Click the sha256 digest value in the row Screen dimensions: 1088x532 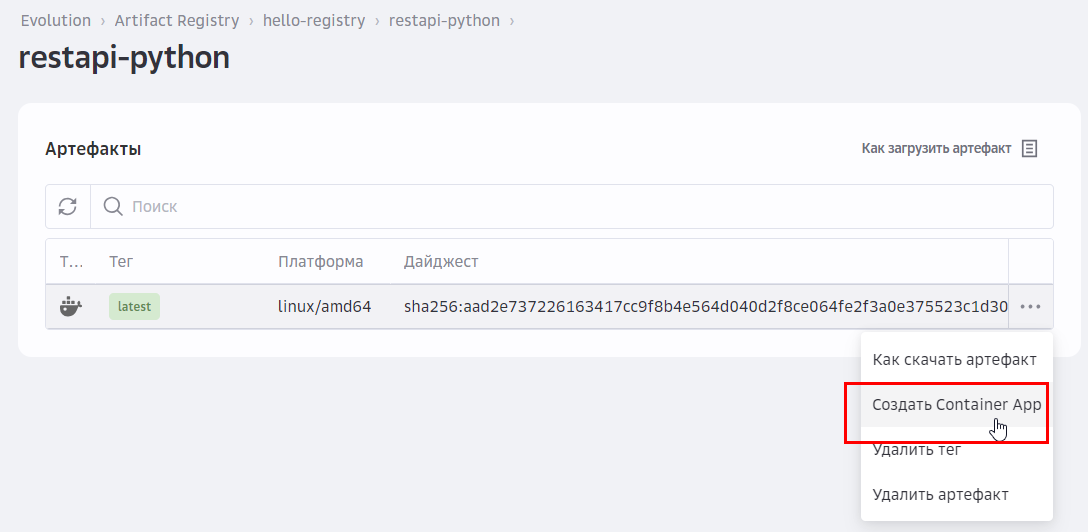click(705, 307)
